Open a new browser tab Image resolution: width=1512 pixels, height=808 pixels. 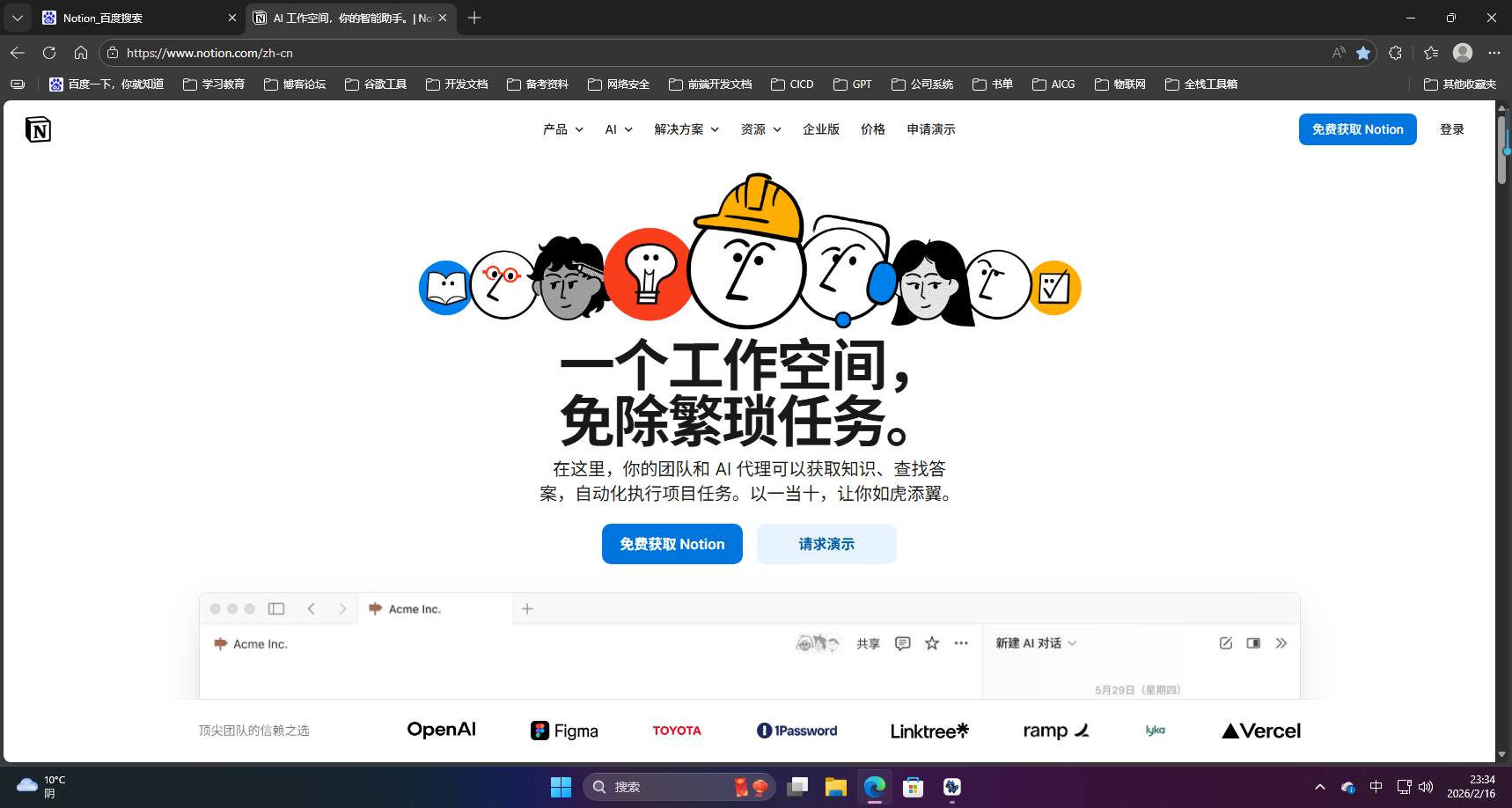point(474,18)
